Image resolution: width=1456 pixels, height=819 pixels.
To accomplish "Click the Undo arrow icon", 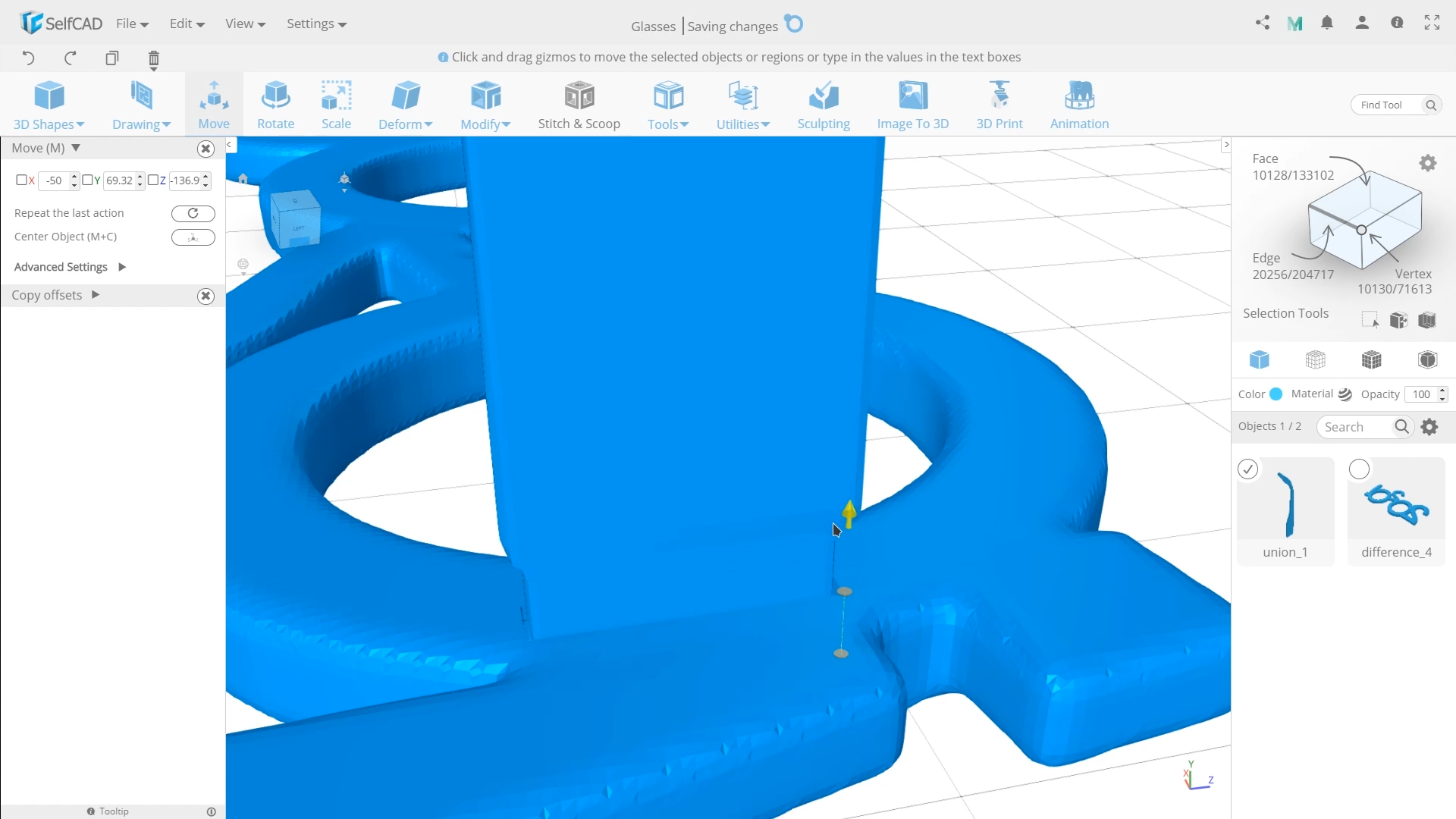I will click(x=28, y=58).
